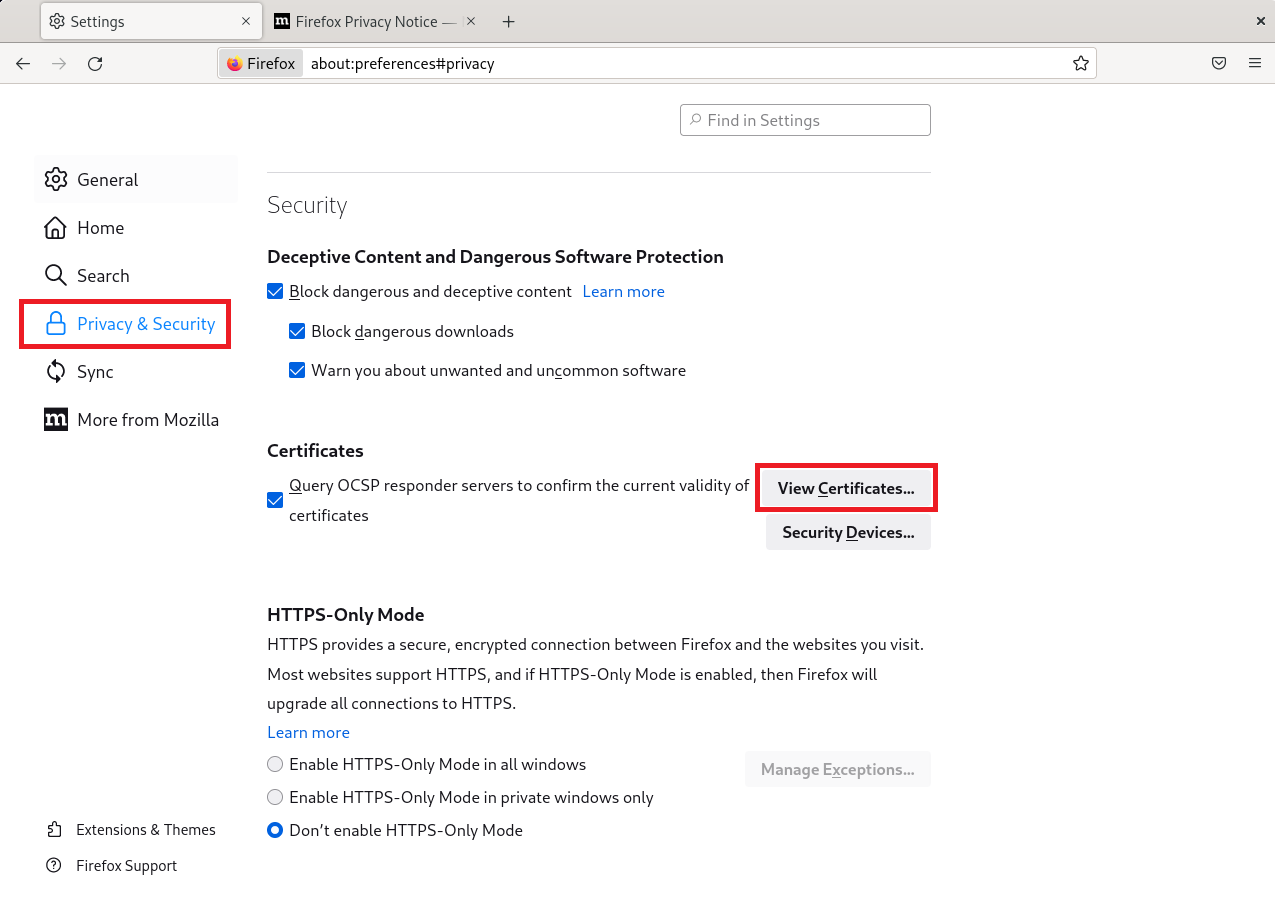Open the Security Devices dialog
This screenshot has width=1275, height=908.
[848, 532]
